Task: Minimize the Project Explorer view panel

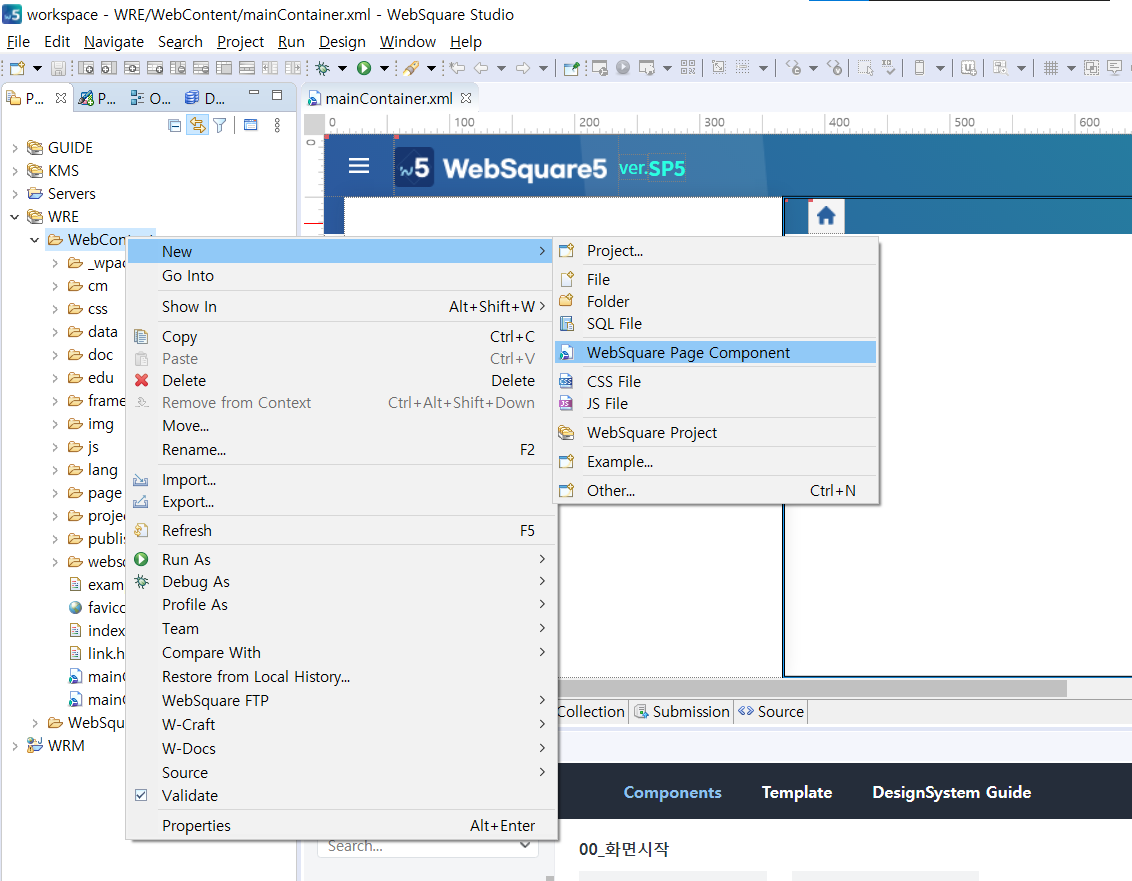Action: [x=253, y=93]
